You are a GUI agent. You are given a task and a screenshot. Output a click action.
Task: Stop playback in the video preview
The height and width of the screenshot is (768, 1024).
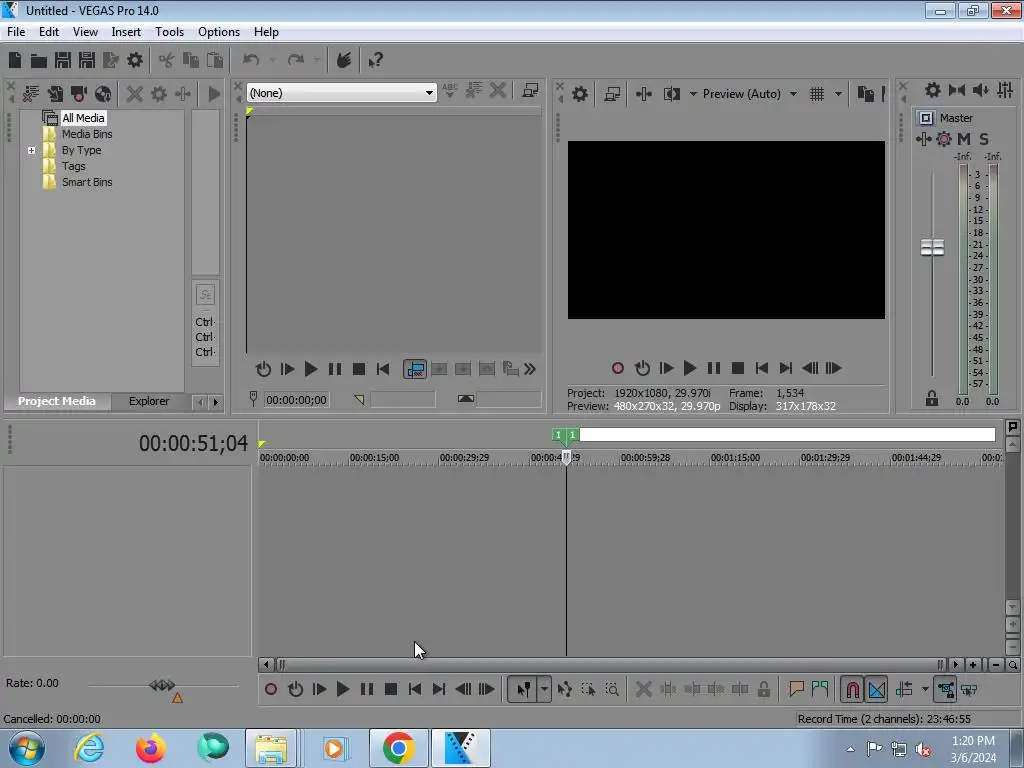click(737, 368)
